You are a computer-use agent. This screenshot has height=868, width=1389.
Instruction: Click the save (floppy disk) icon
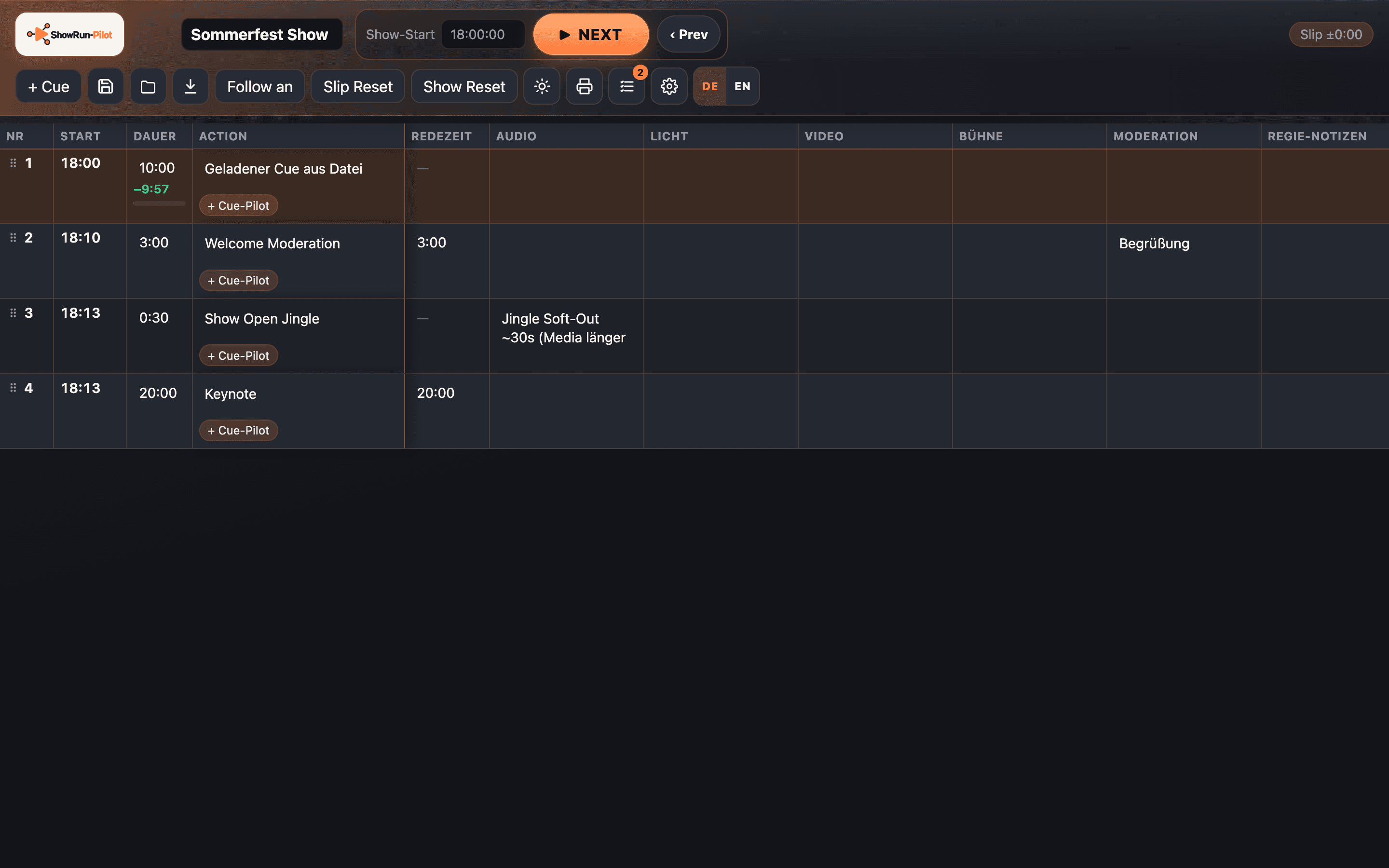click(x=106, y=87)
